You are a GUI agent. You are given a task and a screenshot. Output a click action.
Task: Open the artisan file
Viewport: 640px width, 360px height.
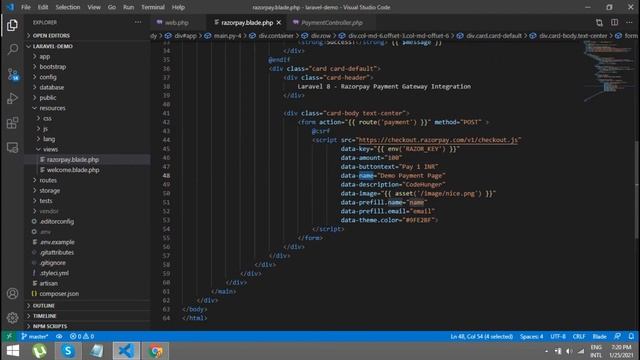pyautogui.click(x=49, y=283)
